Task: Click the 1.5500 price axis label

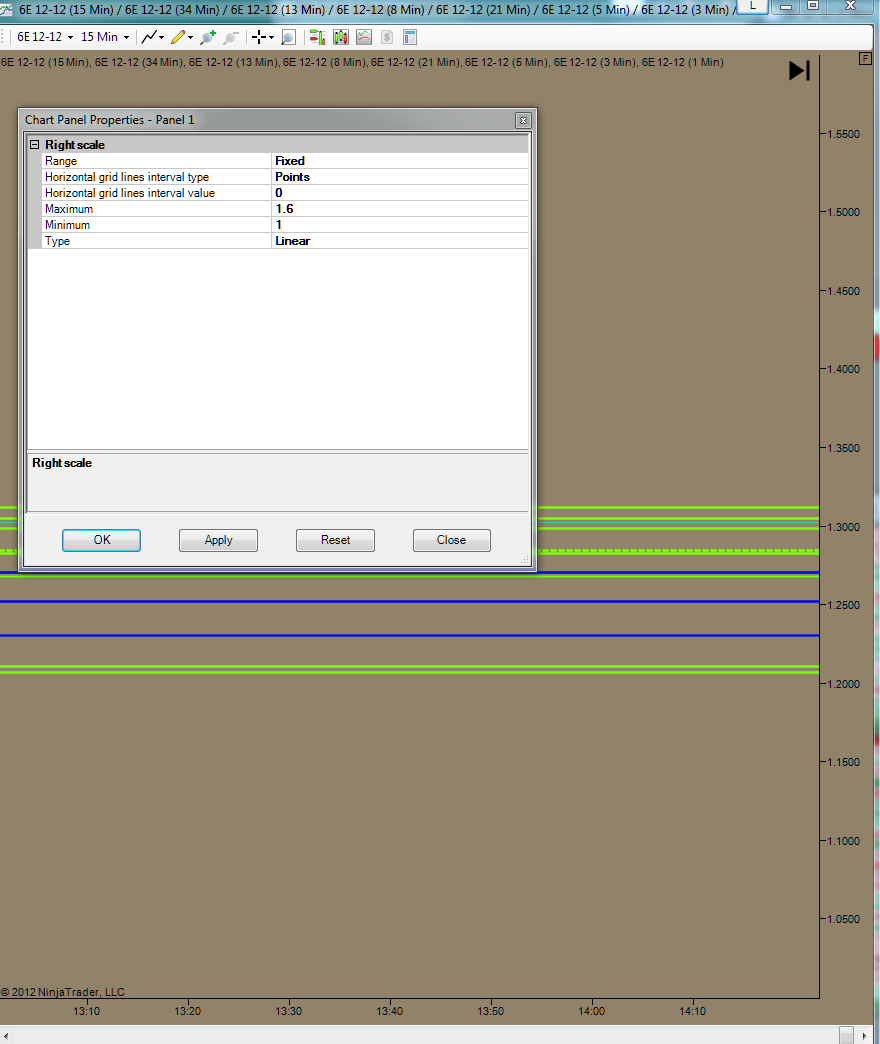Action: [x=843, y=134]
